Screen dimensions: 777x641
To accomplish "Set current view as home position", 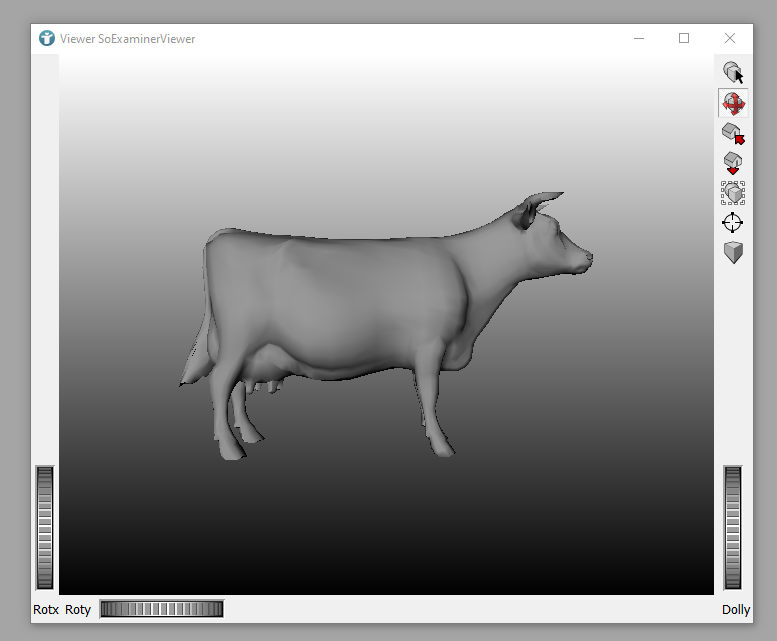I will pos(733,163).
